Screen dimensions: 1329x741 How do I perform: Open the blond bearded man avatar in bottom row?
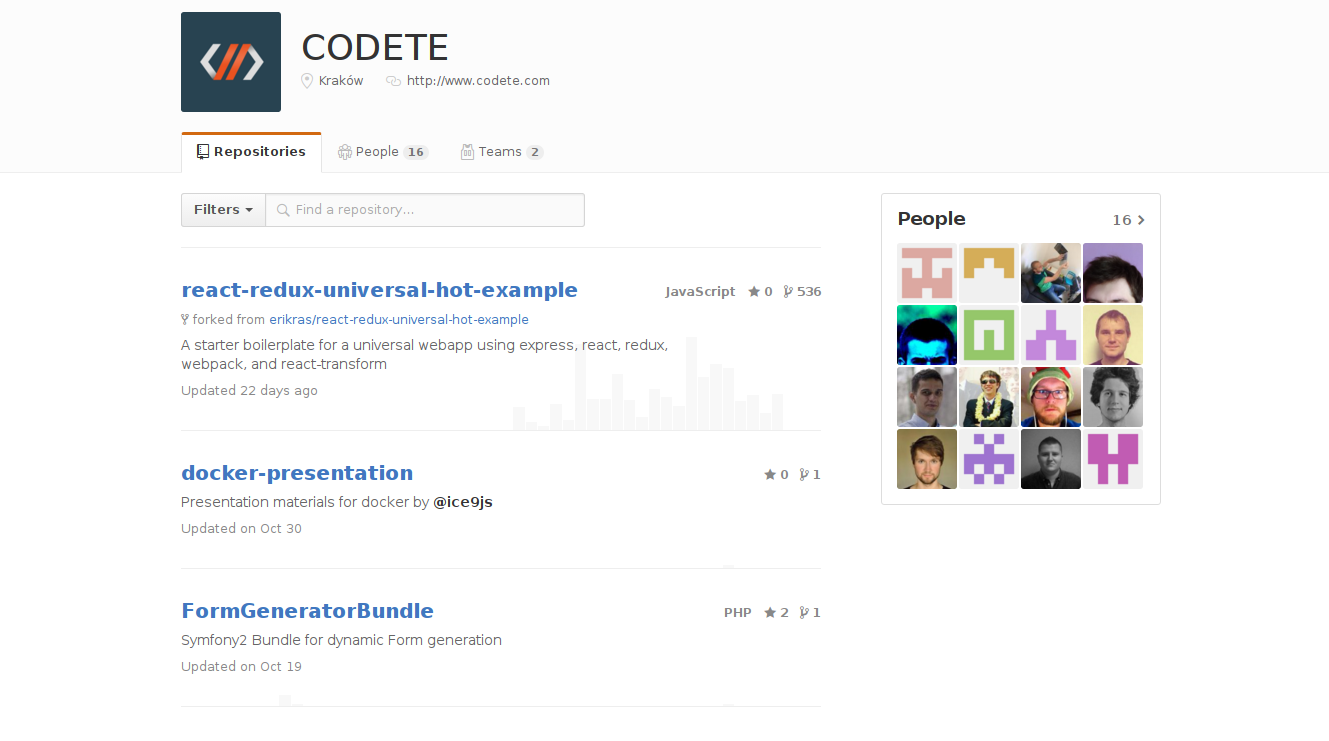click(927, 459)
